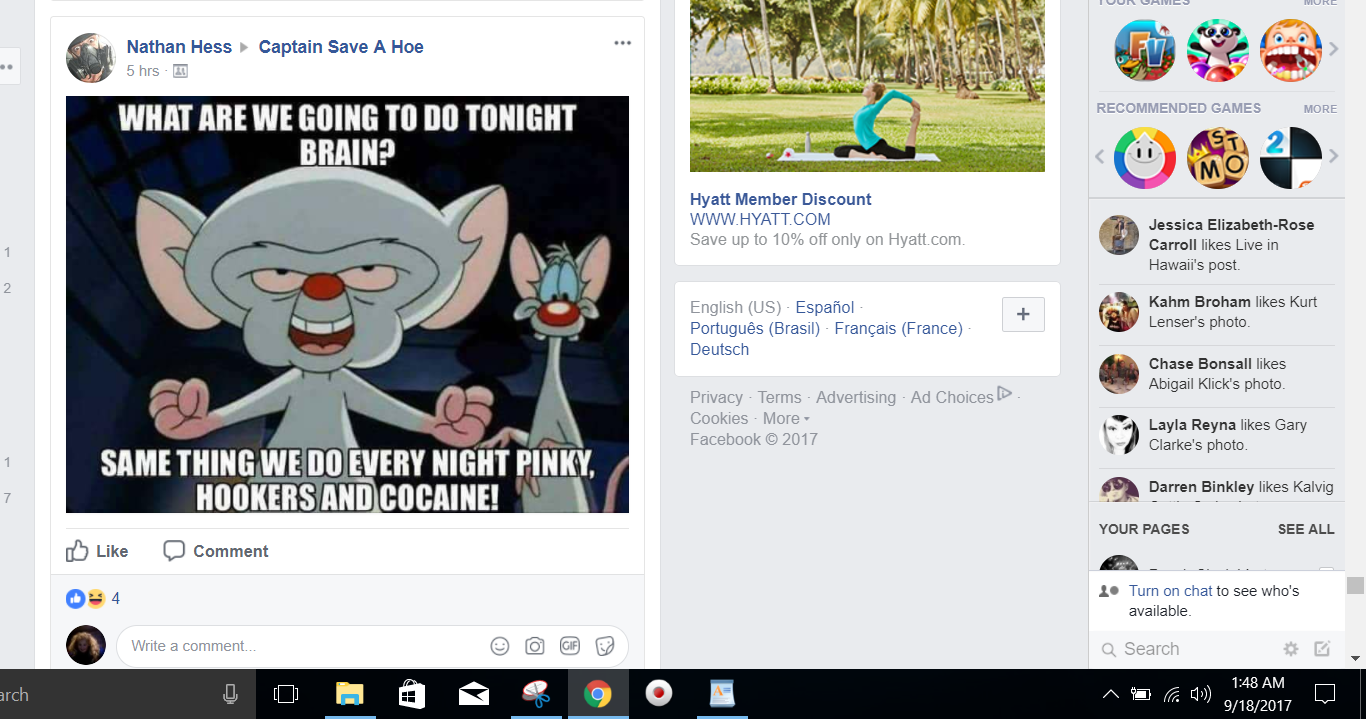The image size is (1366, 719).
Task: Open Snipping Tool from the taskbar
Action: (536, 694)
